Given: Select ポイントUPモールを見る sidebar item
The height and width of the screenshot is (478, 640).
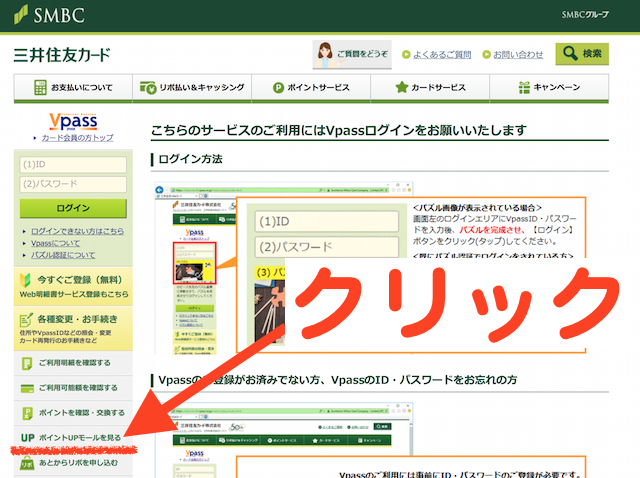Looking at the screenshot, I should (73, 438).
